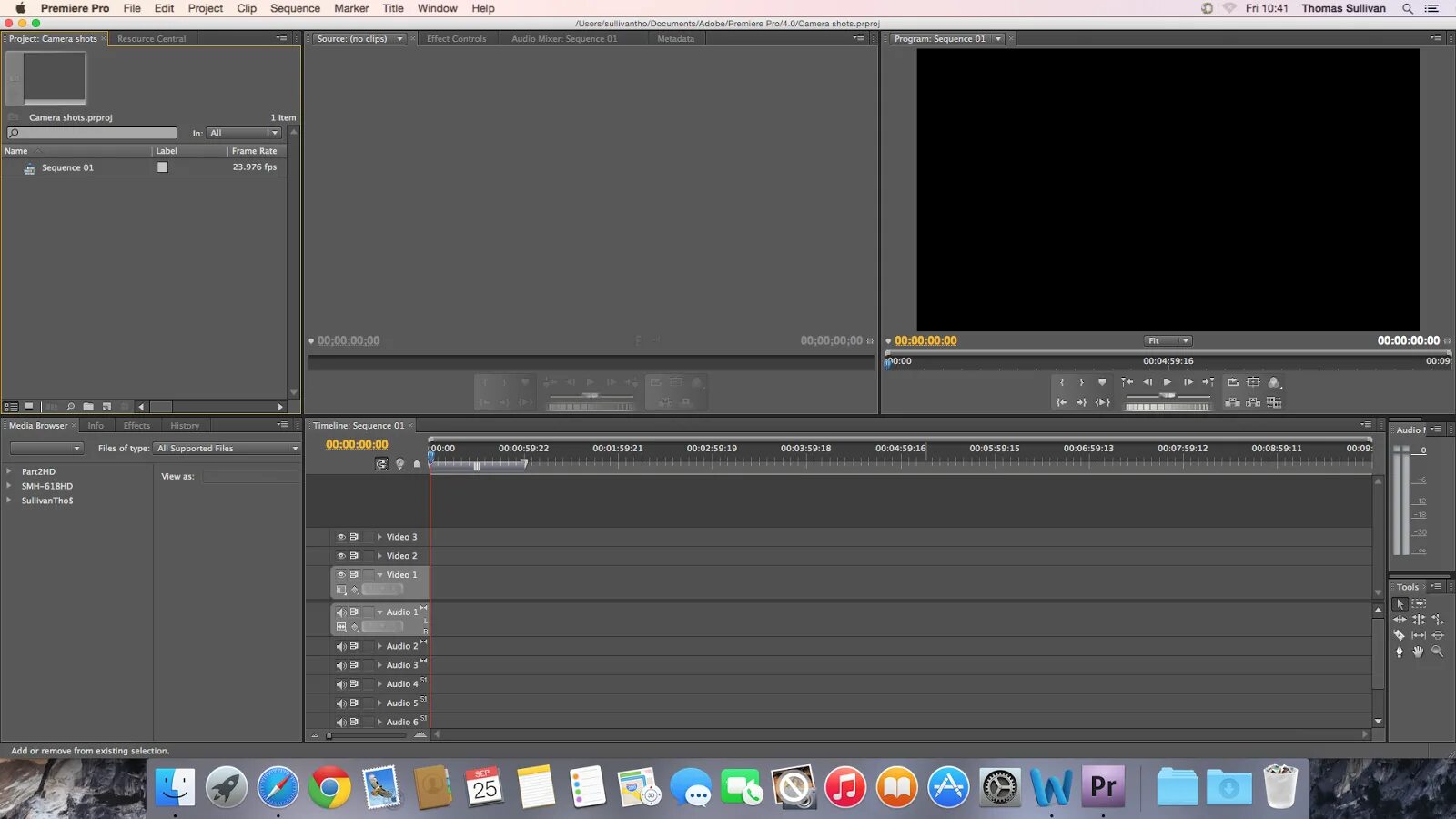This screenshot has width=1456, height=819.
Task: Click the Project panel search field
Action: 92,133
